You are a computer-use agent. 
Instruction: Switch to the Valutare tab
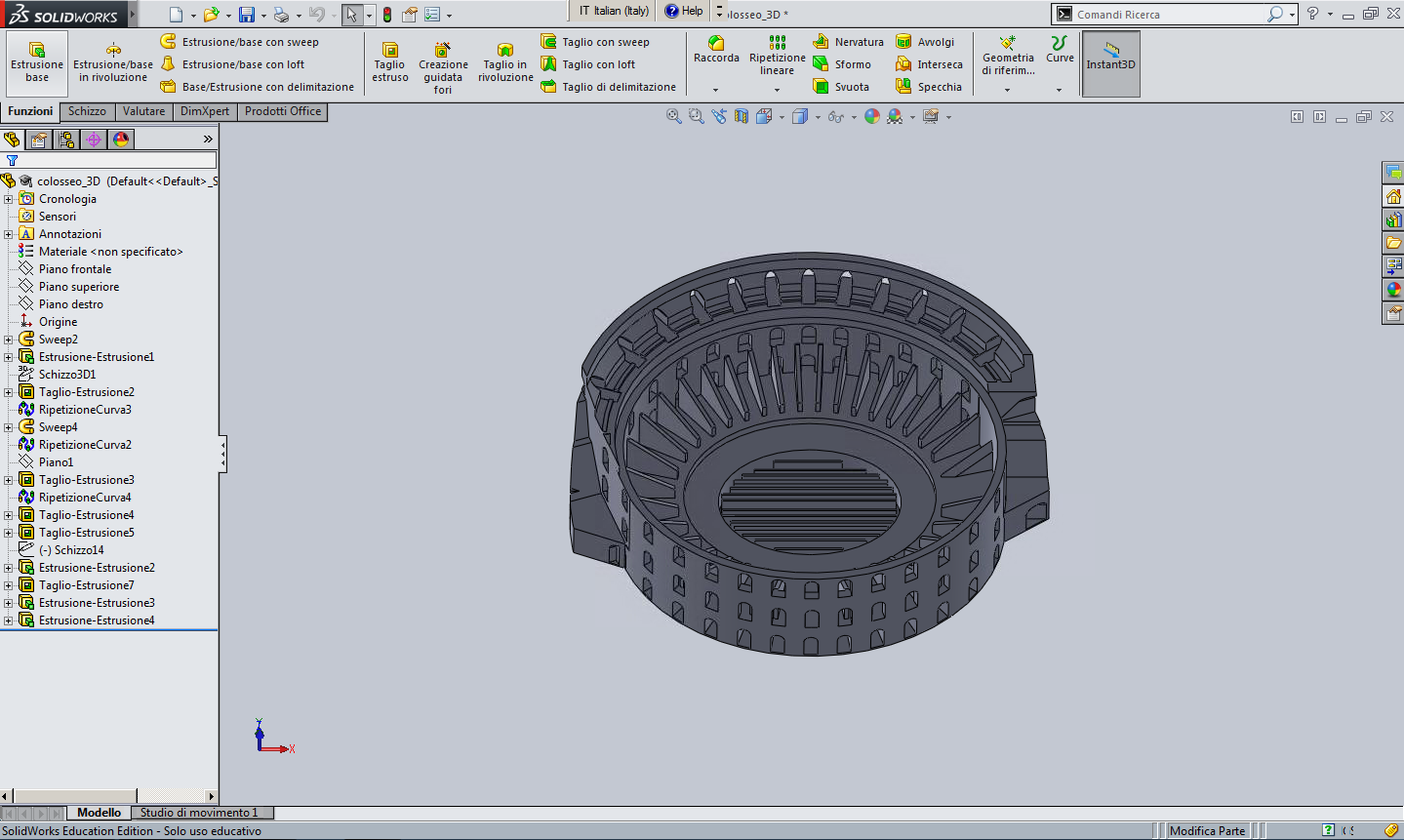[143, 111]
